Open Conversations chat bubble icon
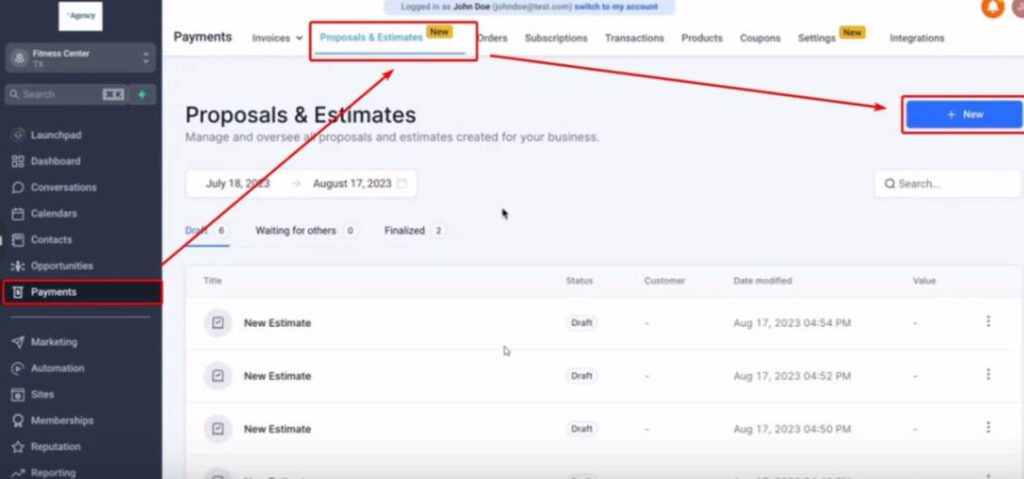The height and width of the screenshot is (479, 1024). click(18, 188)
